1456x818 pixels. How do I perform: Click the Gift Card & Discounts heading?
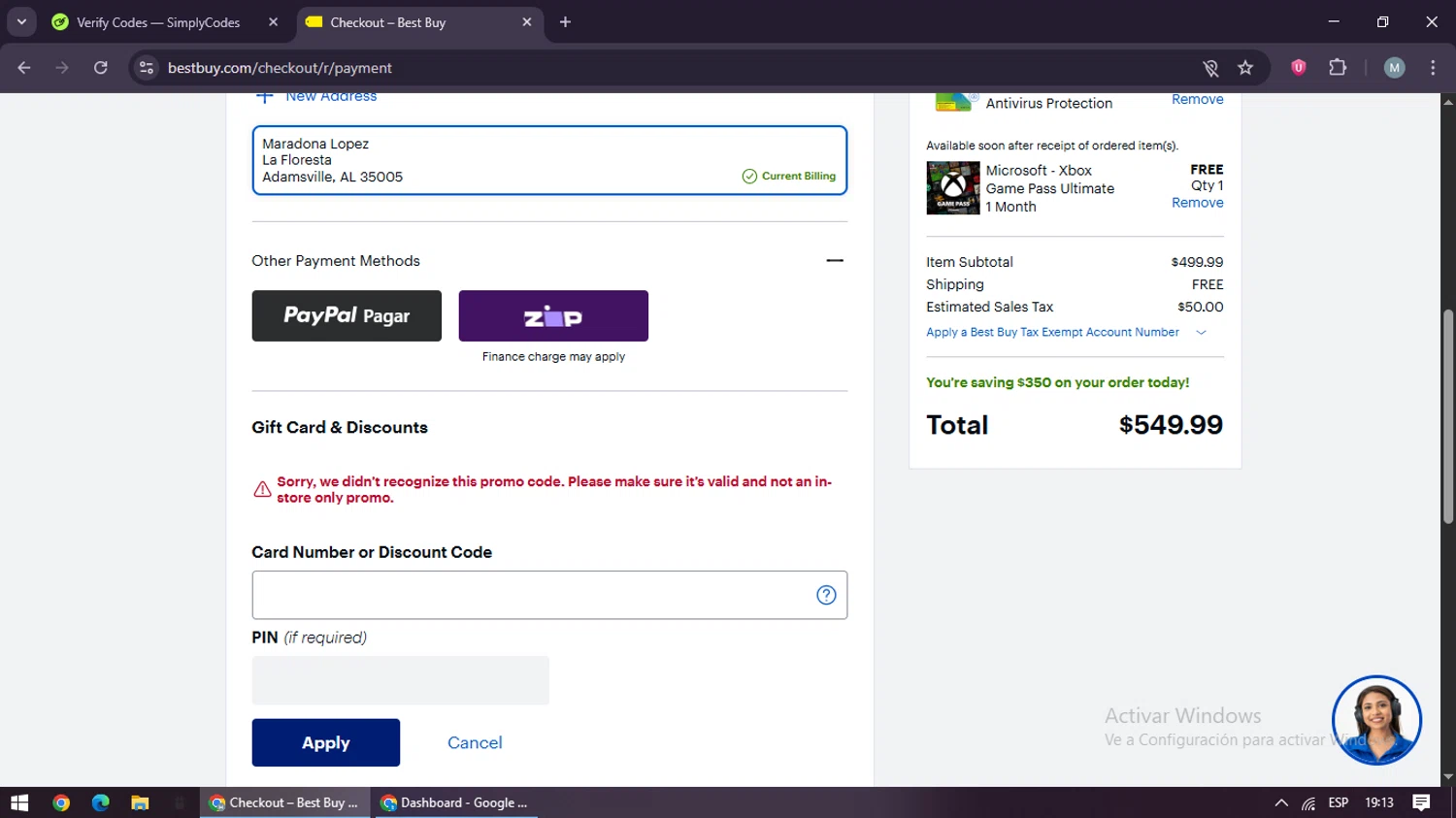point(340,427)
